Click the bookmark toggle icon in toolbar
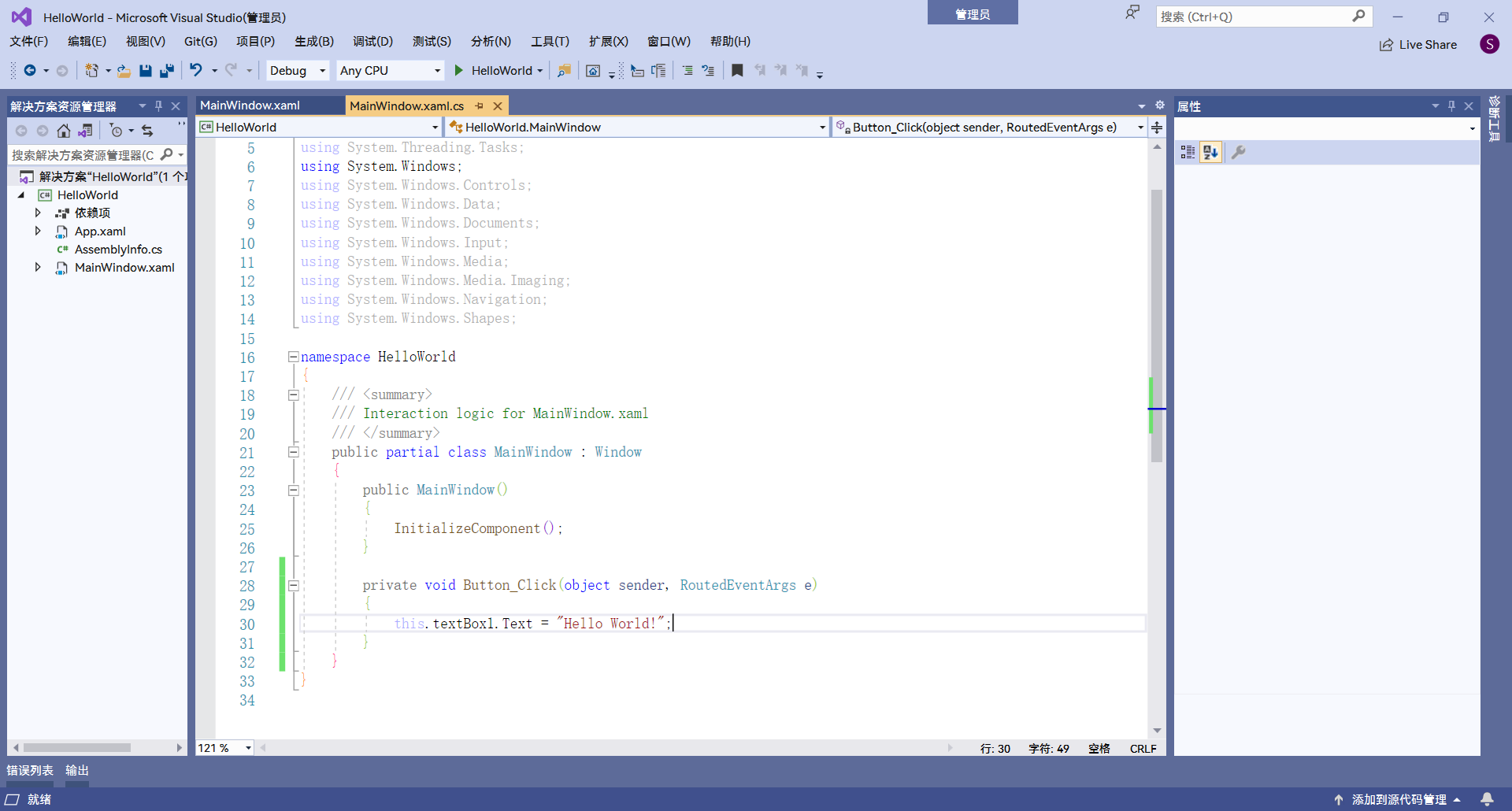The height and width of the screenshot is (811, 1512). (737, 71)
